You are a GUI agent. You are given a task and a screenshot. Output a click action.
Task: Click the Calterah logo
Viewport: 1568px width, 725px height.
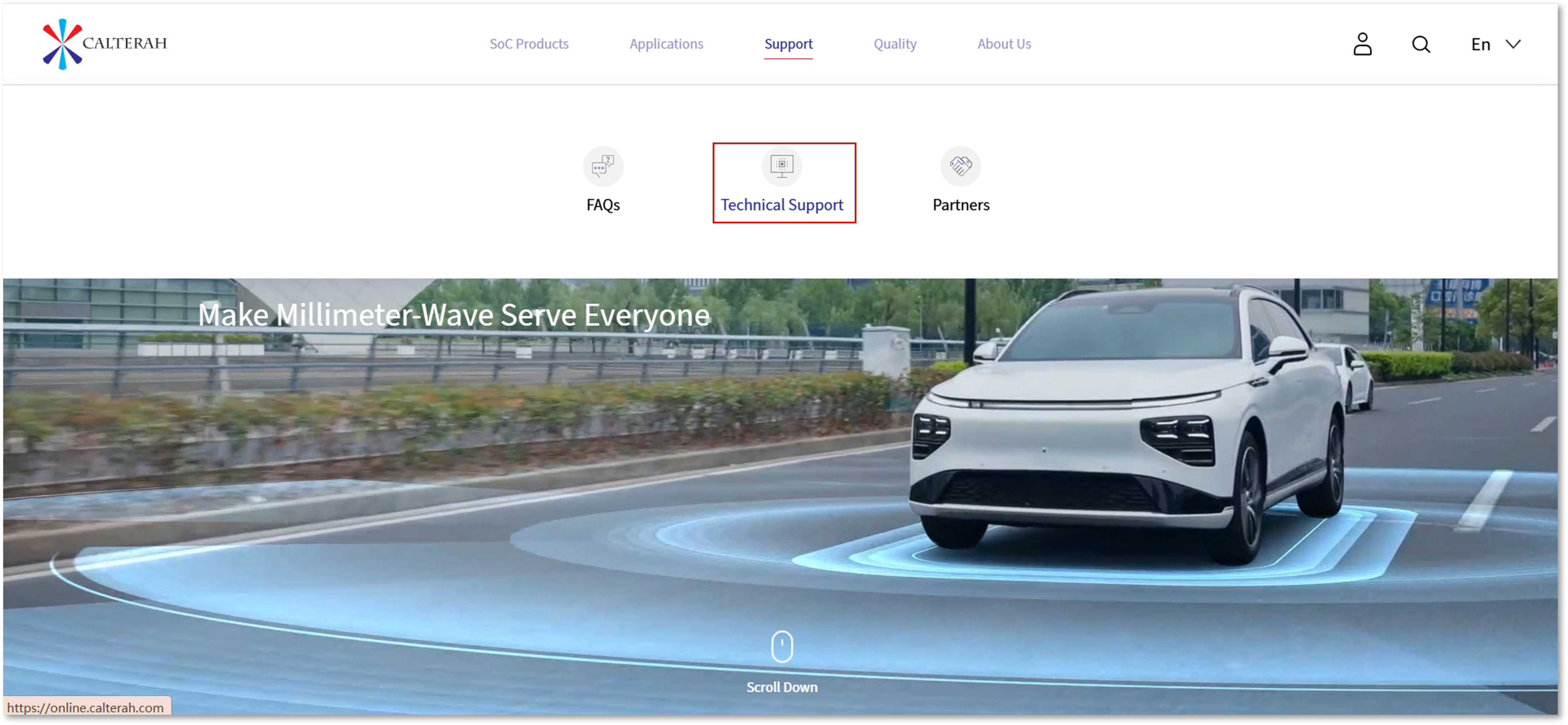tap(105, 44)
